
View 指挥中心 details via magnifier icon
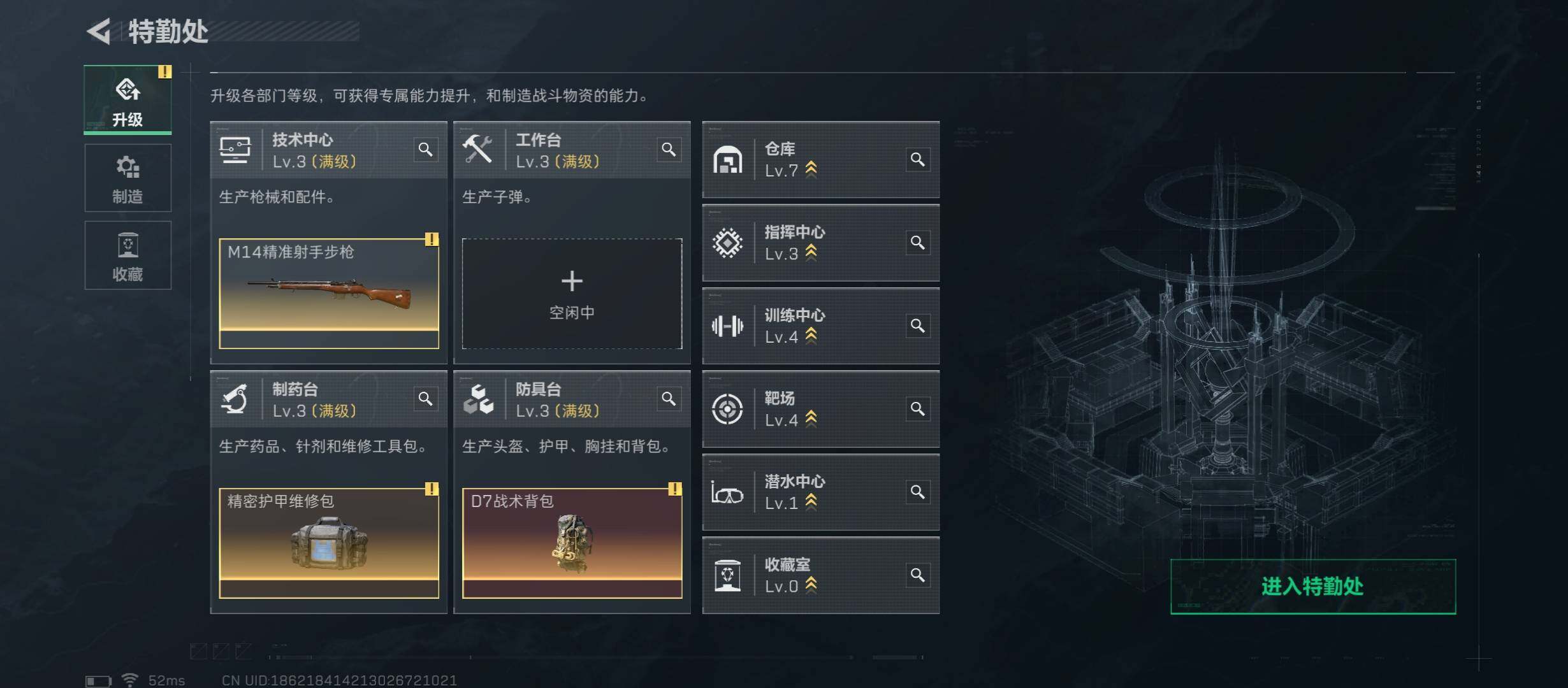(917, 243)
